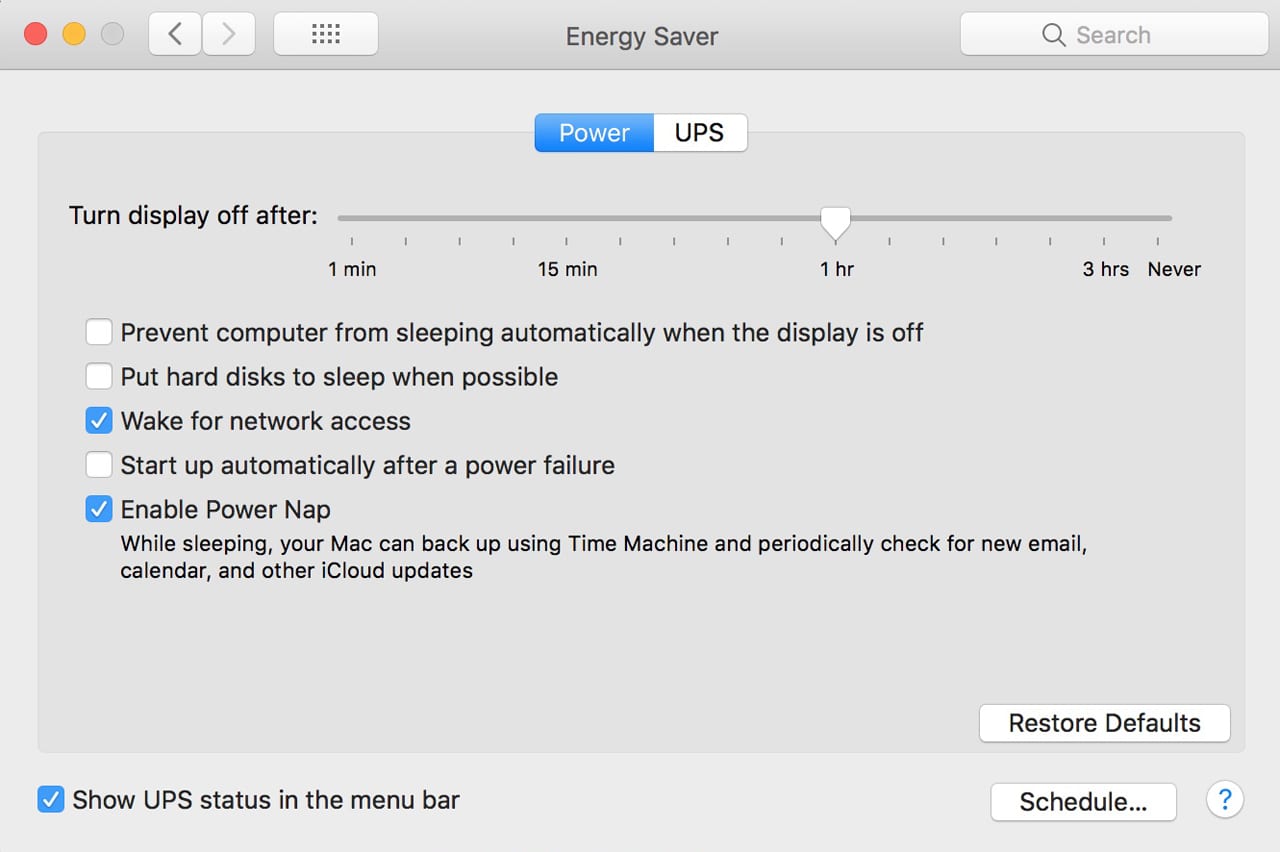
Task: Click the Restore Defaults button
Action: pyautogui.click(x=1104, y=723)
